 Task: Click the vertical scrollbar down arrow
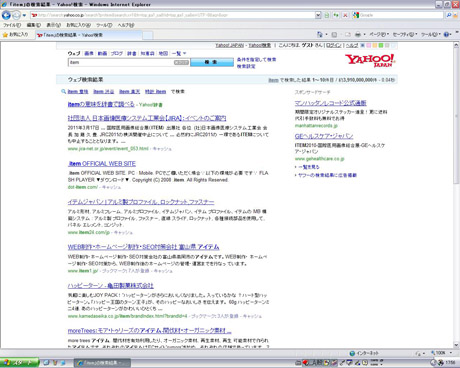pyautogui.click(x=457, y=345)
